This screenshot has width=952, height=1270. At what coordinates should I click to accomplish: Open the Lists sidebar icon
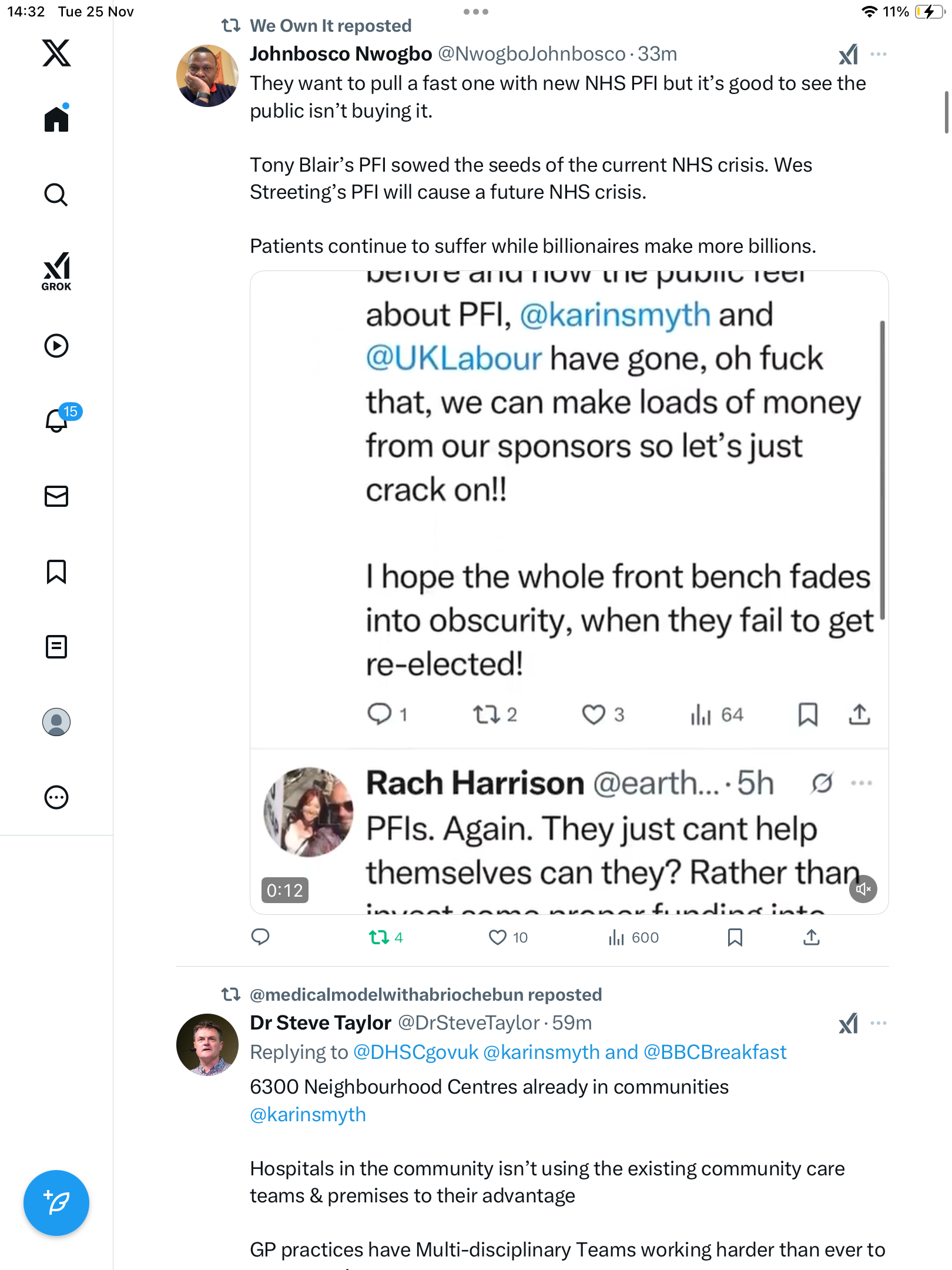click(x=56, y=647)
